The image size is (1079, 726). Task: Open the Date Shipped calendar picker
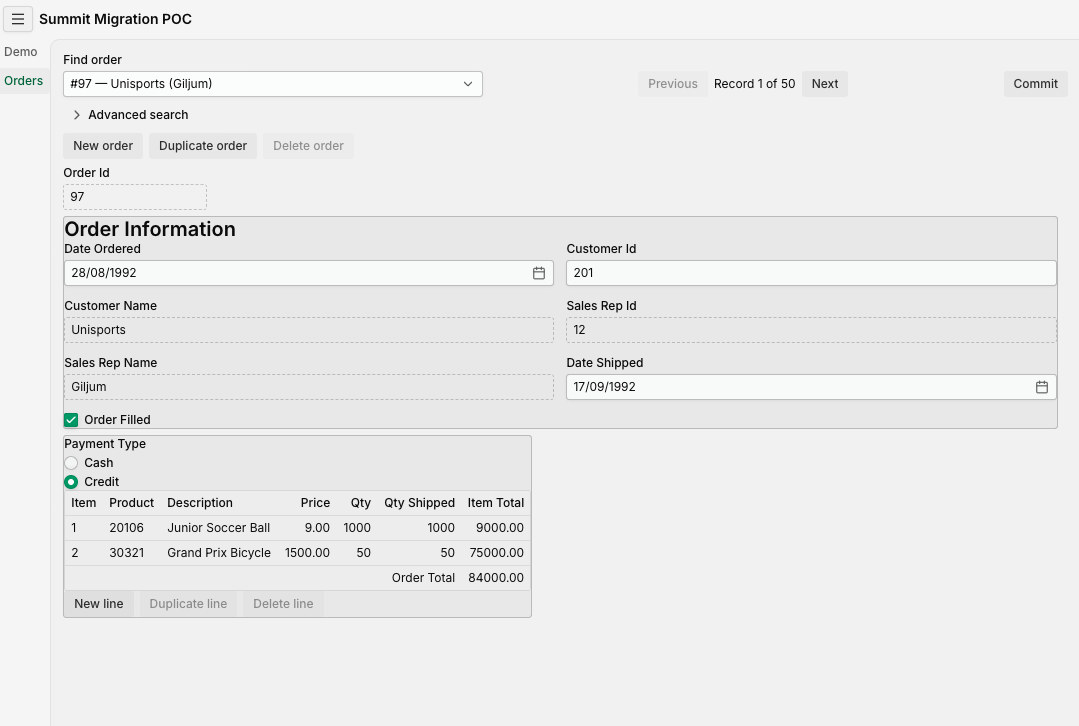pos(1042,387)
